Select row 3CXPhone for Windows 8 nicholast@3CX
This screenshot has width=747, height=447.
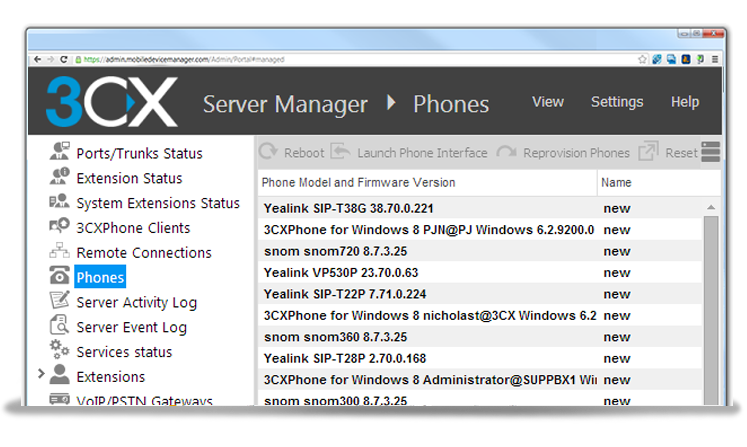(x=480, y=315)
